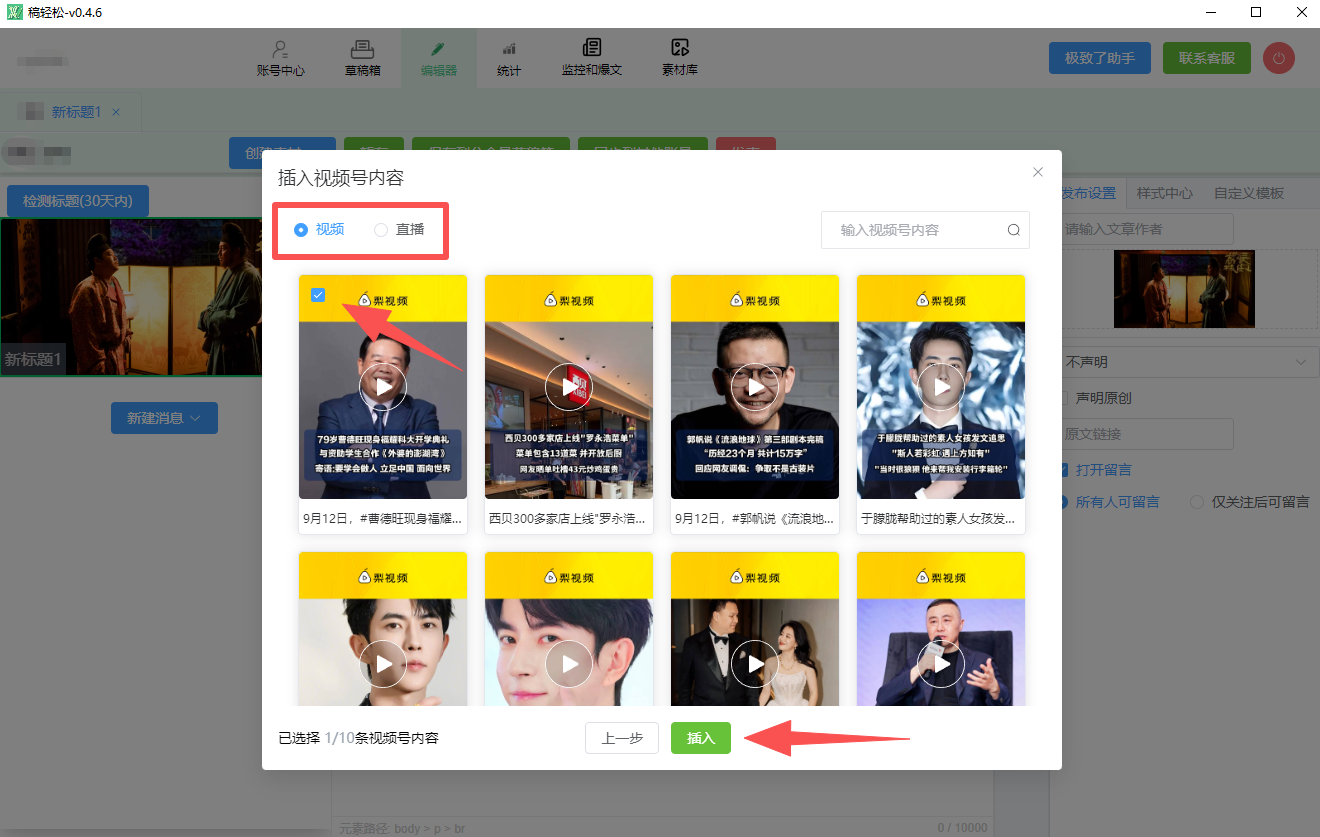
Task: Click the green 插入 button
Action: pyautogui.click(x=701, y=738)
